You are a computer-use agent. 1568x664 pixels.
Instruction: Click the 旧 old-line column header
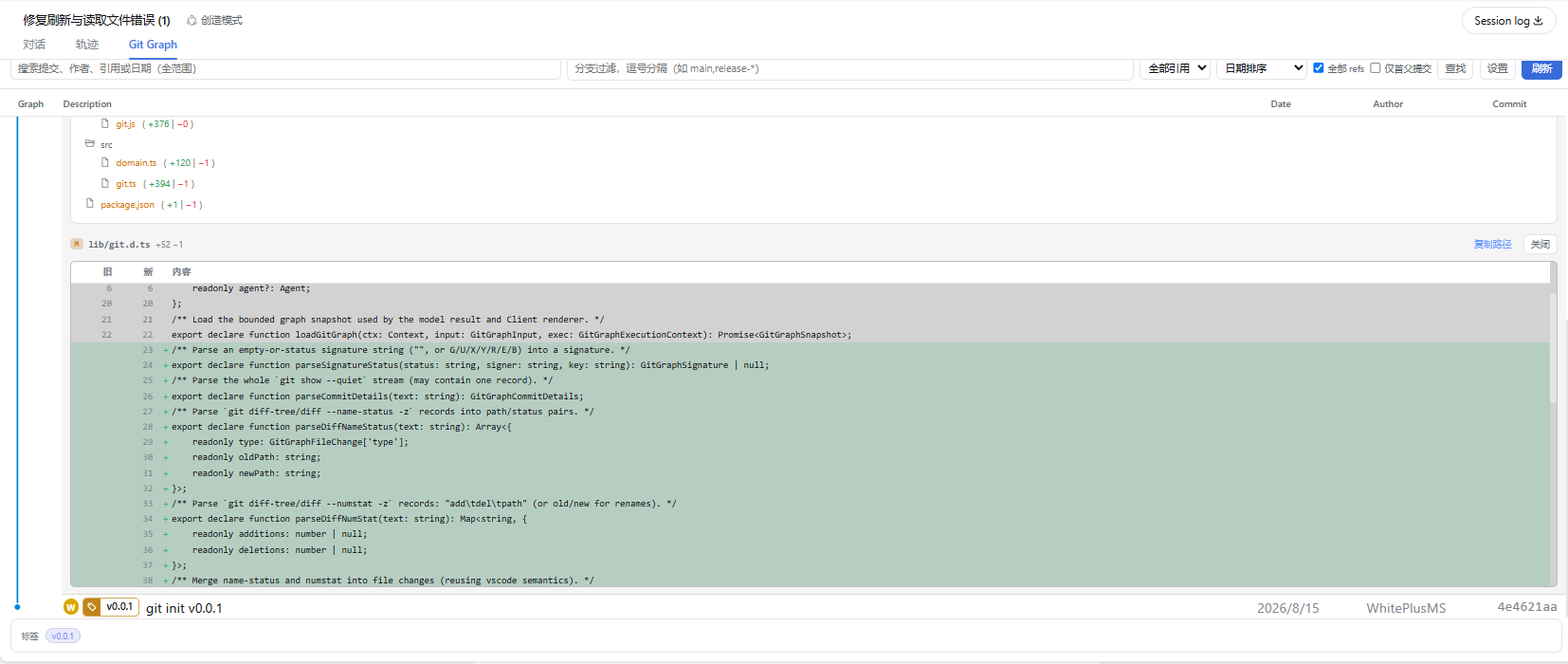coord(107,272)
